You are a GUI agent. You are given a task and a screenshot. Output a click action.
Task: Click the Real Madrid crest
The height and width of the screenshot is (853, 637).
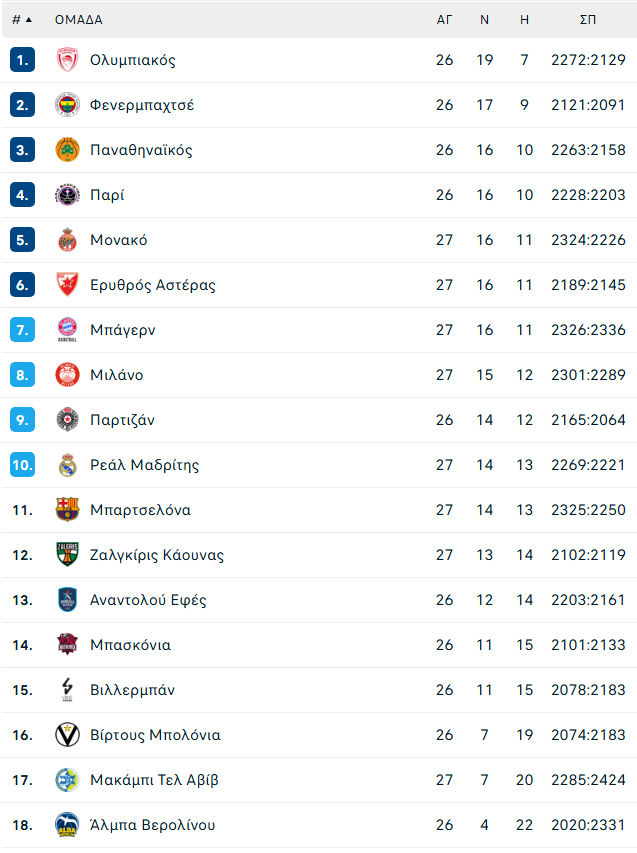click(x=67, y=465)
